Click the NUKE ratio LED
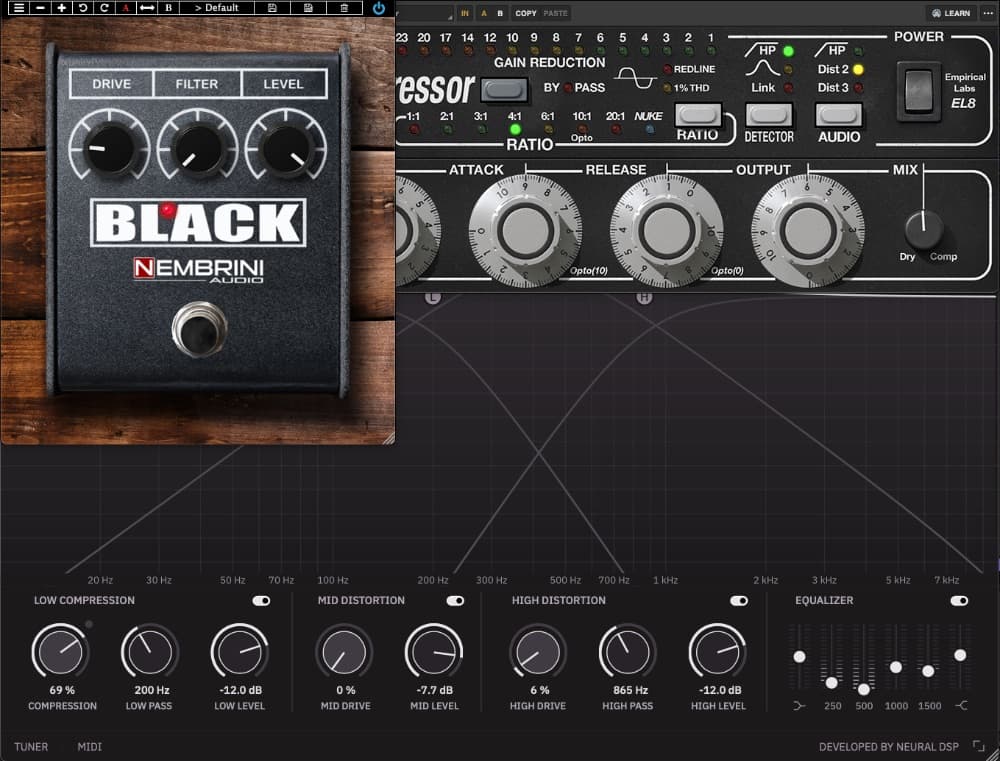1000x761 pixels. point(650,129)
